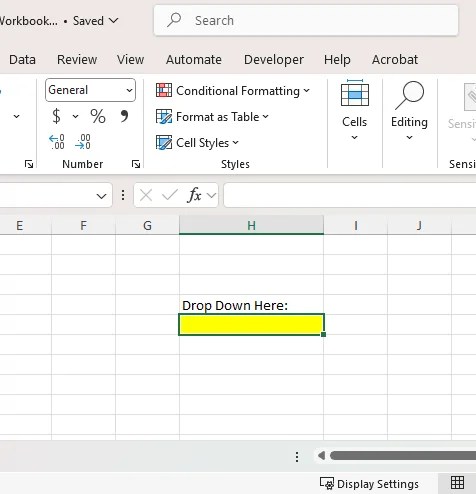Open the Acrobat ribbon tab

[x=395, y=60]
